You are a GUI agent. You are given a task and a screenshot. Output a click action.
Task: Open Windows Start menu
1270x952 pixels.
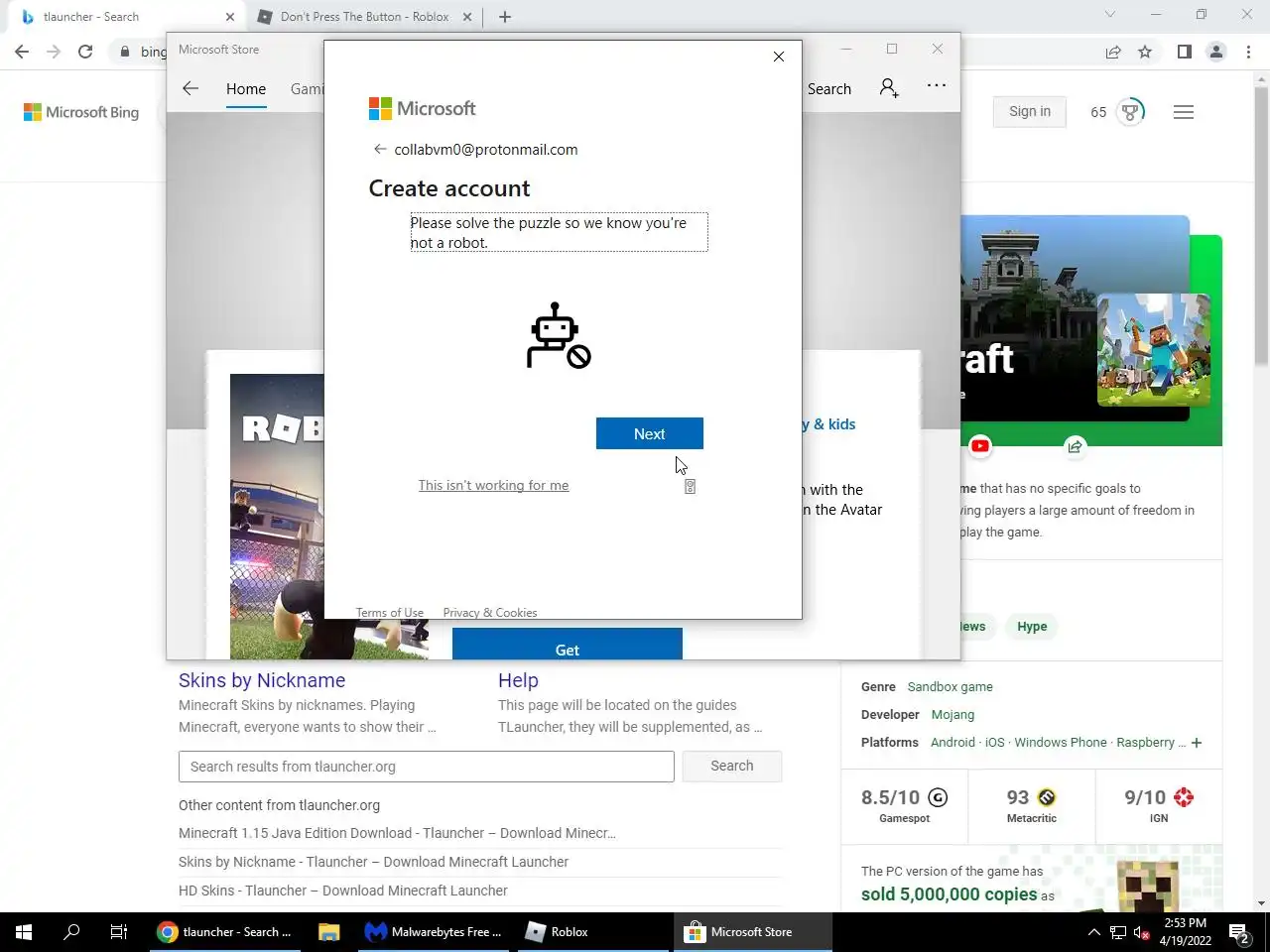(24, 932)
